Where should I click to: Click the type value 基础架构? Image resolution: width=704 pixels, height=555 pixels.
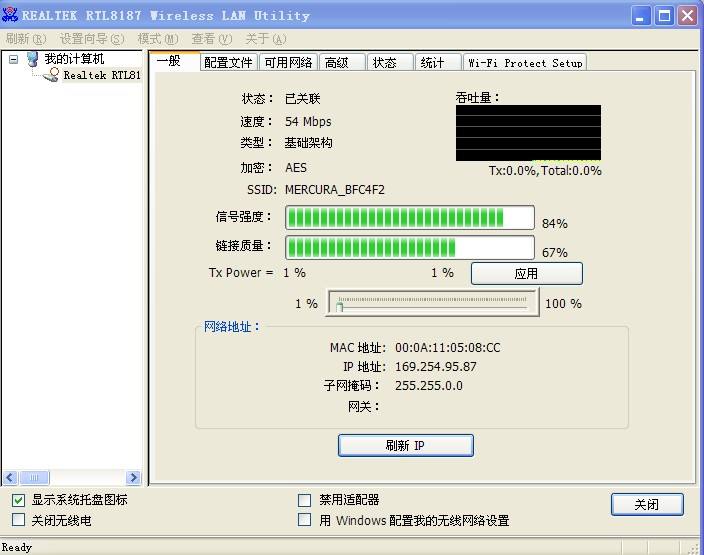click(308, 143)
